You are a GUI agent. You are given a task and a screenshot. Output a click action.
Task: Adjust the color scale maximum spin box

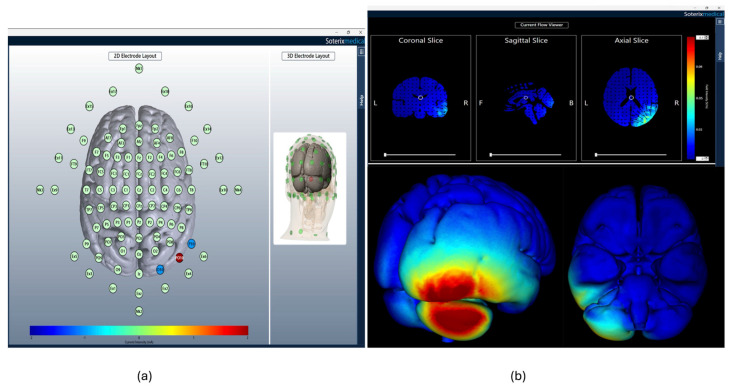[703, 37]
